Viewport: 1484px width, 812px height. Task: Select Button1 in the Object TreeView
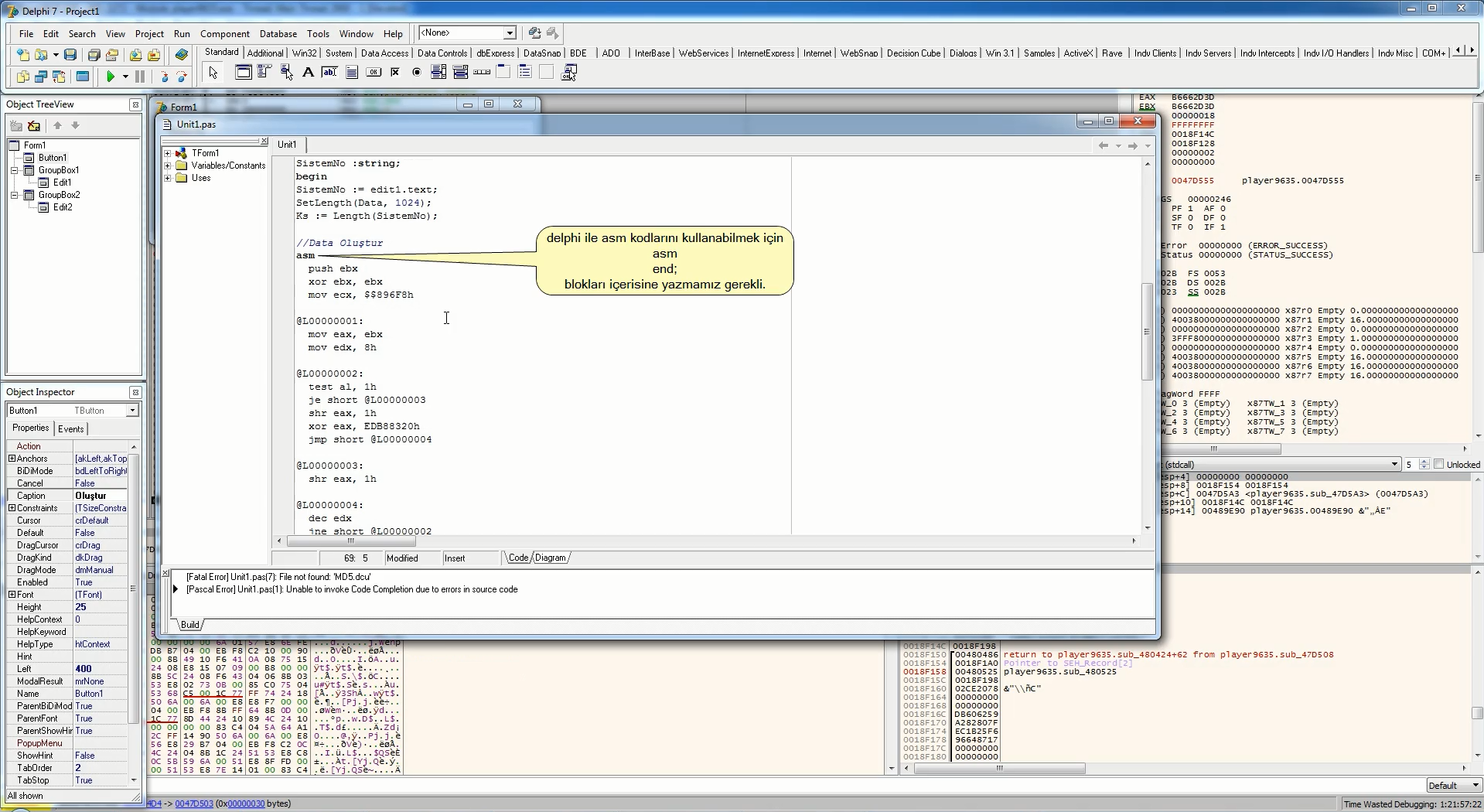pyautogui.click(x=53, y=158)
